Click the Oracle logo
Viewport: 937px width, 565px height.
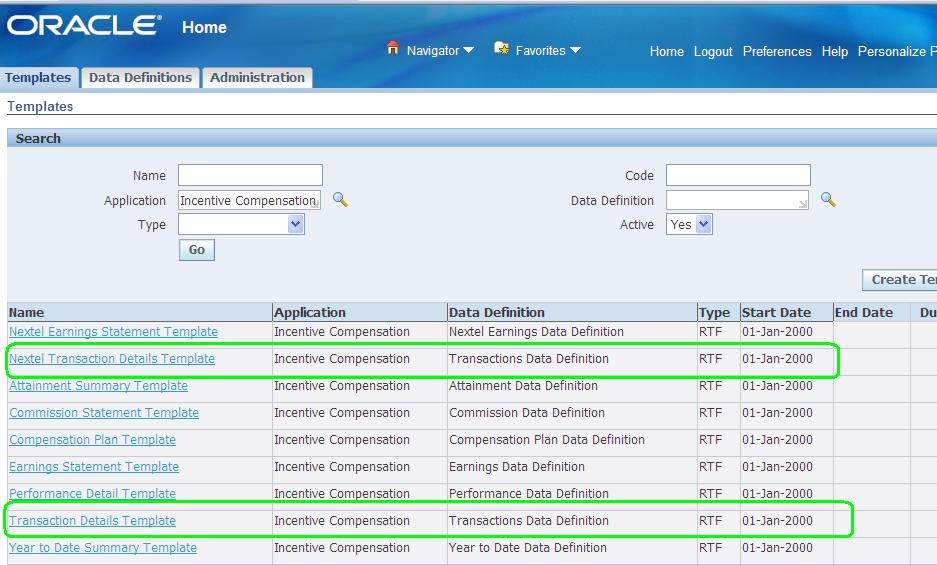(x=84, y=25)
